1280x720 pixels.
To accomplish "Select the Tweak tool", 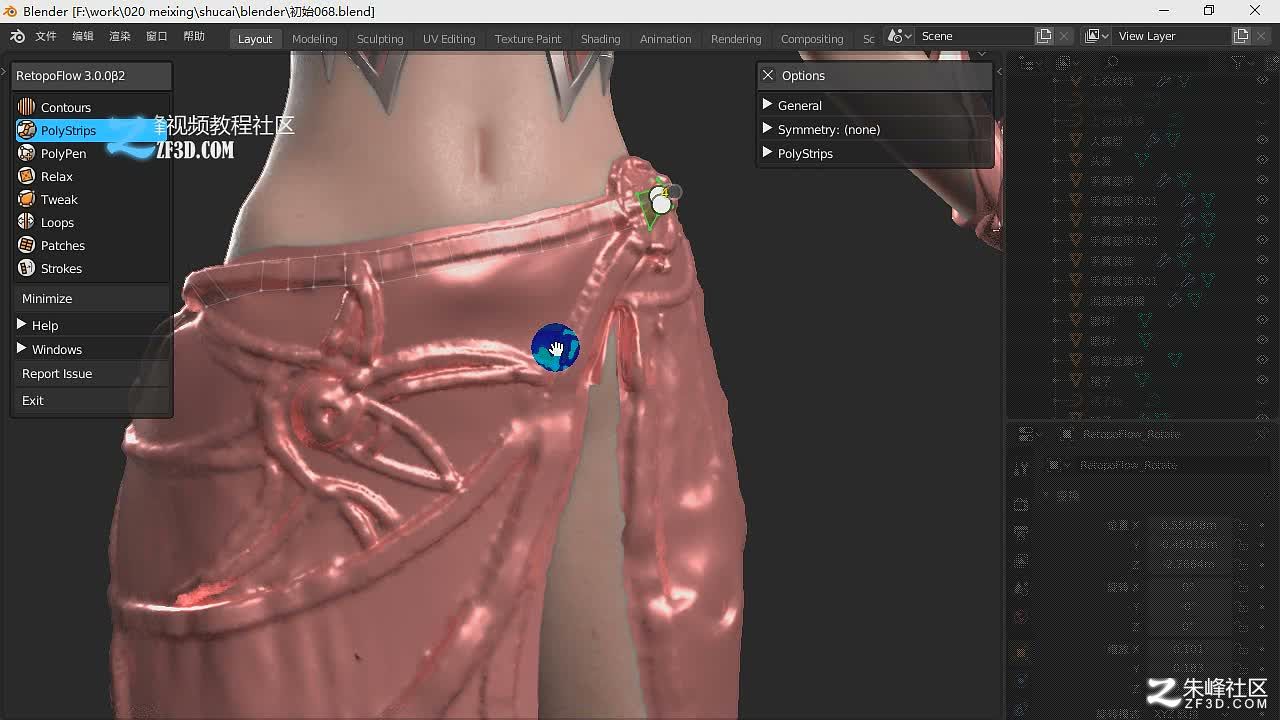I will [x=90, y=199].
